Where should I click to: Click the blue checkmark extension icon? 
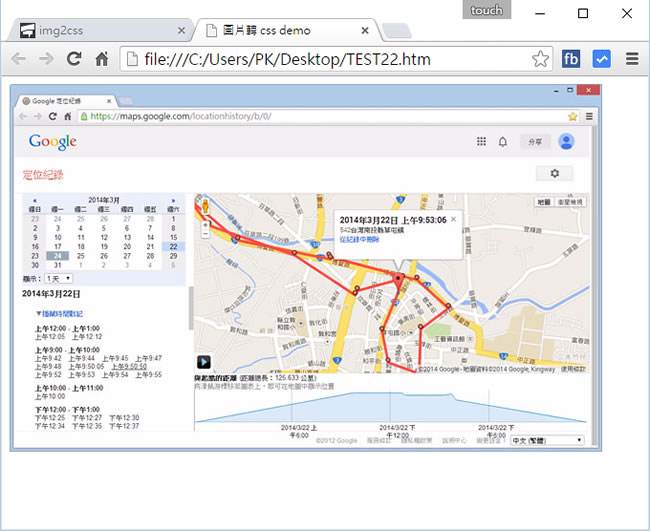tap(601, 59)
